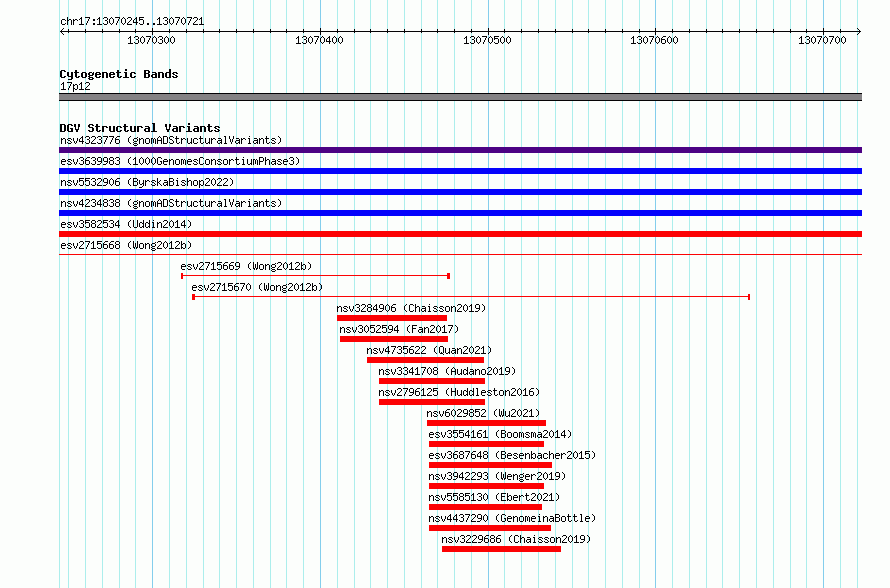This screenshot has width=890, height=588.
Task: Click nsv4735622 Quan2021 variant label
Action: tap(429, 350)
